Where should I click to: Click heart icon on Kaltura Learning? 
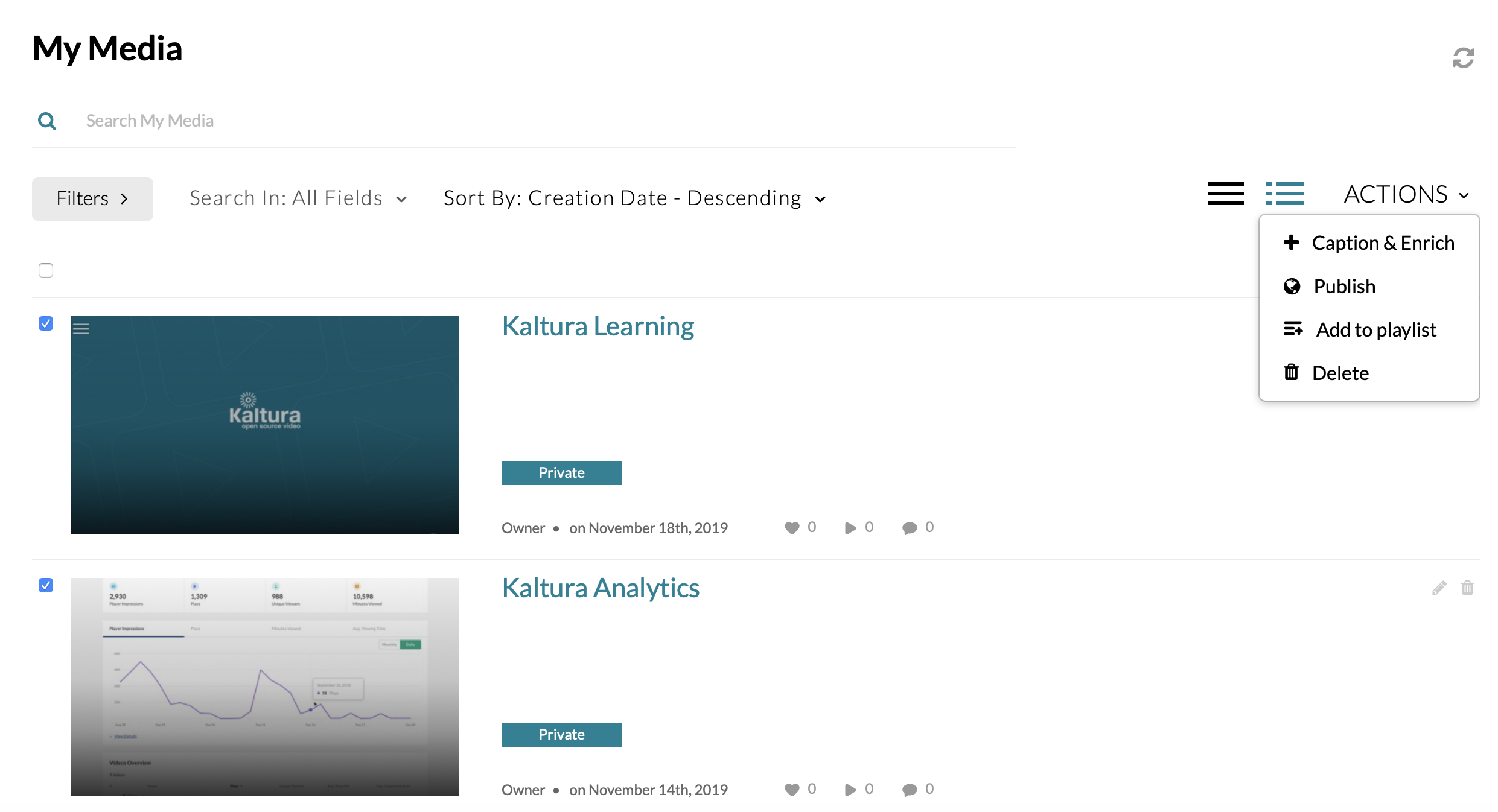792,528
